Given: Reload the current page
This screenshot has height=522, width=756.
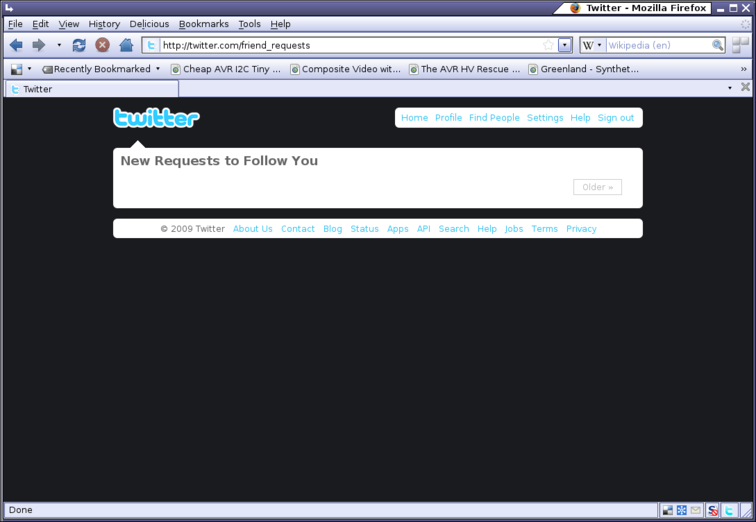Looking at the screenshot, I should point(79,45).
